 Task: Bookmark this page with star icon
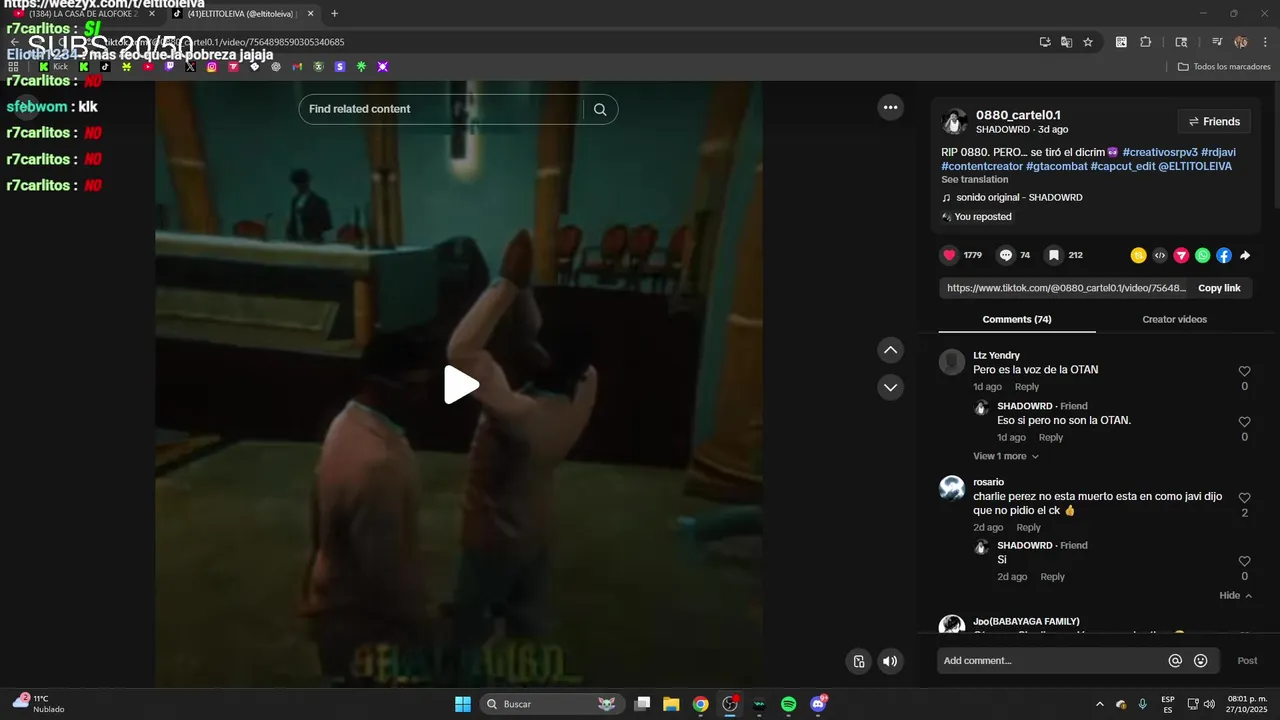tap(1088, 42)
